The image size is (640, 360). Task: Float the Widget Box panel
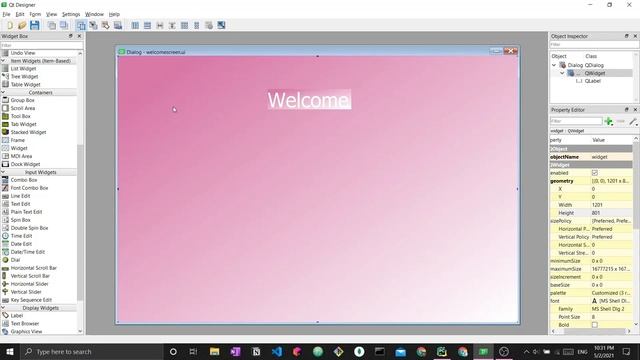[71, 36]
